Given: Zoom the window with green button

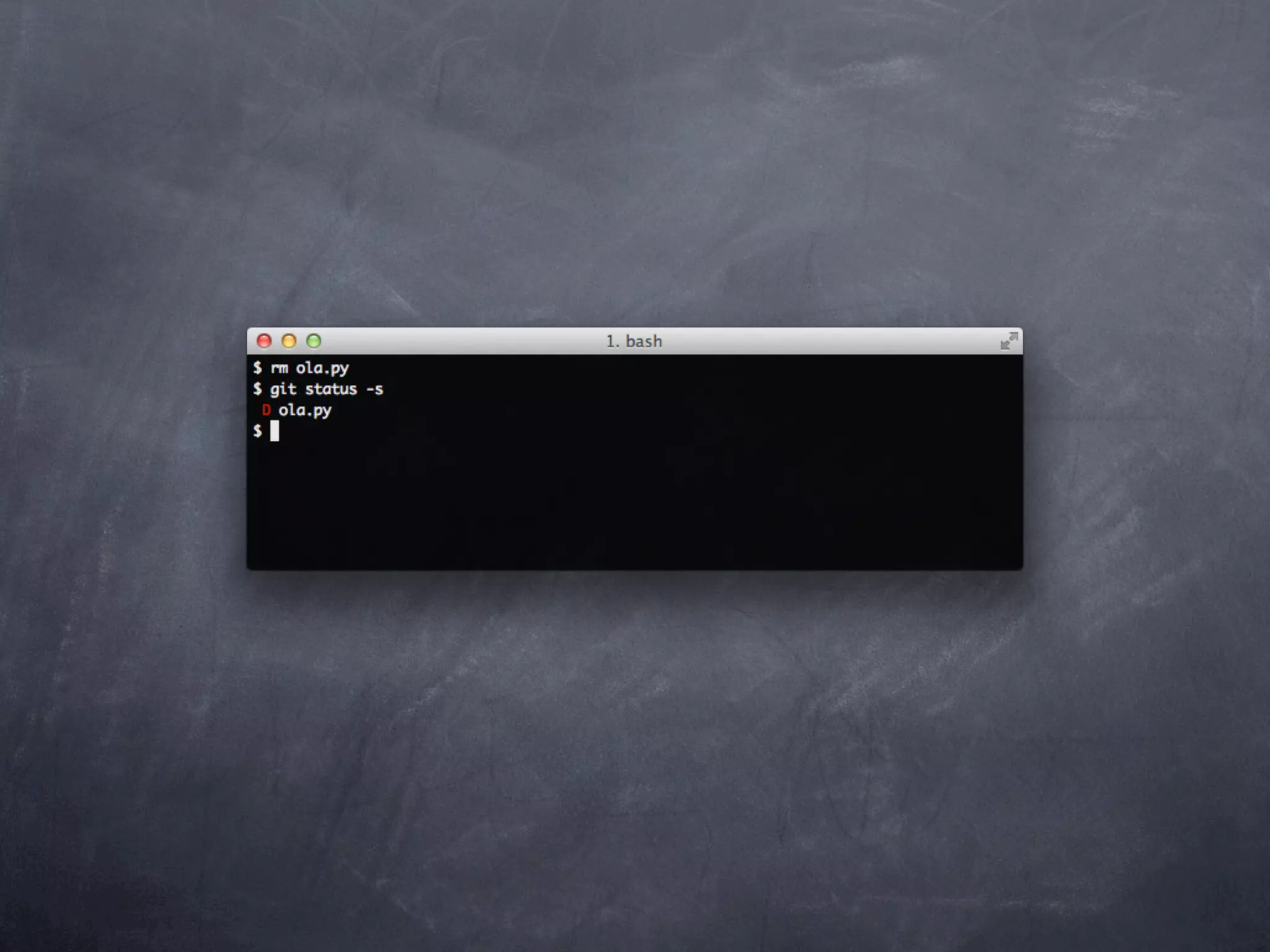Looking at the screenshot, I should click(x=314, y=341).
